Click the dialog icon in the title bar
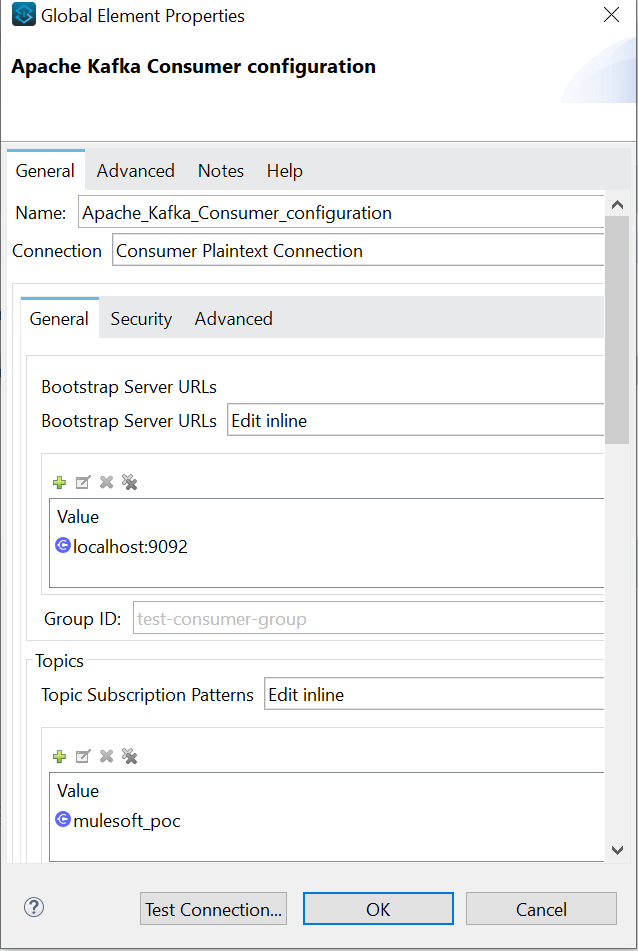This screenshot has width=638, height=951. point(22,15)
